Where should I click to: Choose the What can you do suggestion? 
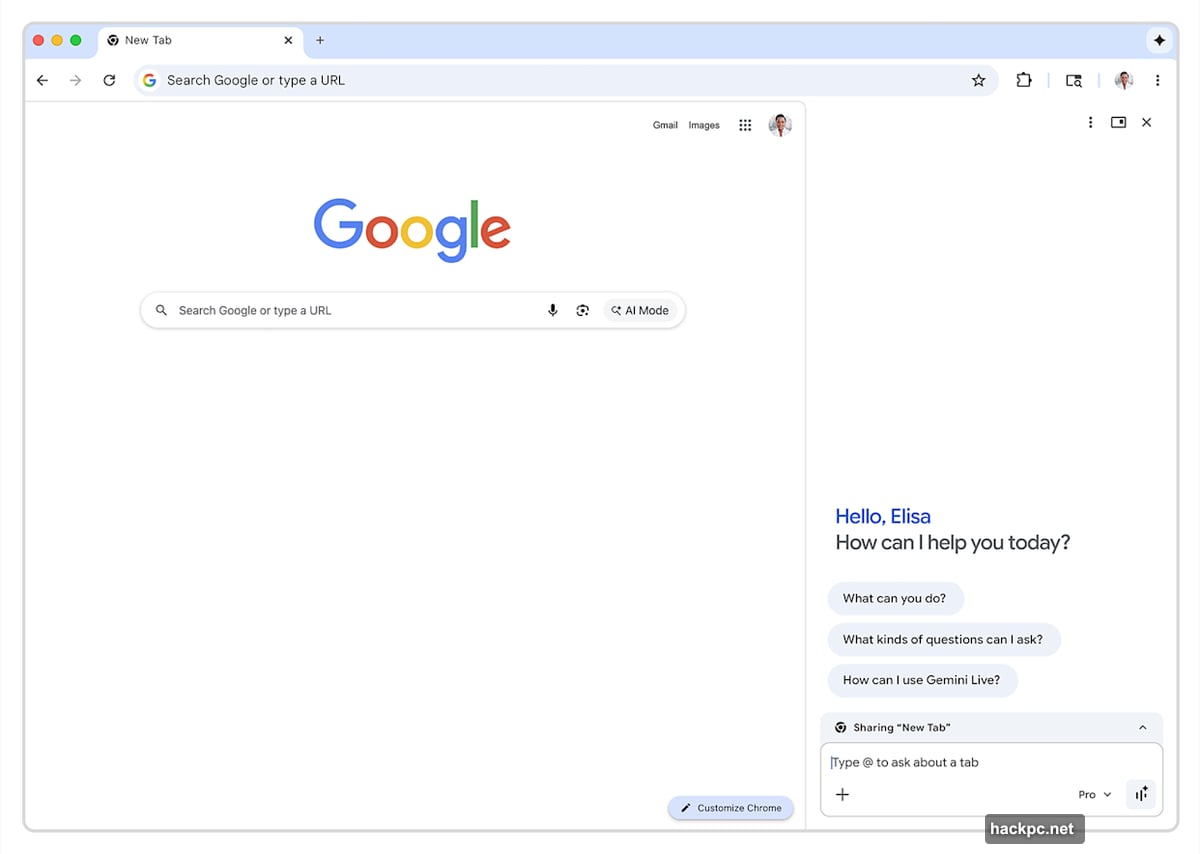895,598
